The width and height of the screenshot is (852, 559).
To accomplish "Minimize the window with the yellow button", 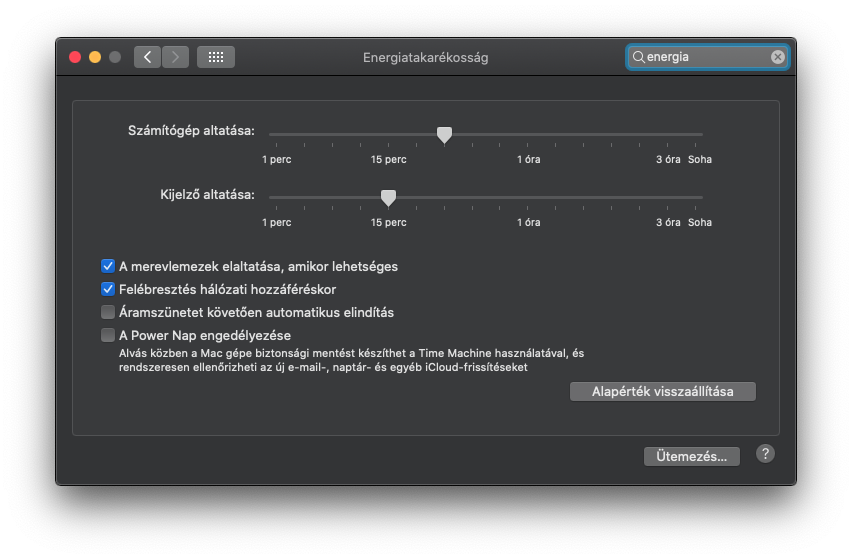I will click(95, 57).
